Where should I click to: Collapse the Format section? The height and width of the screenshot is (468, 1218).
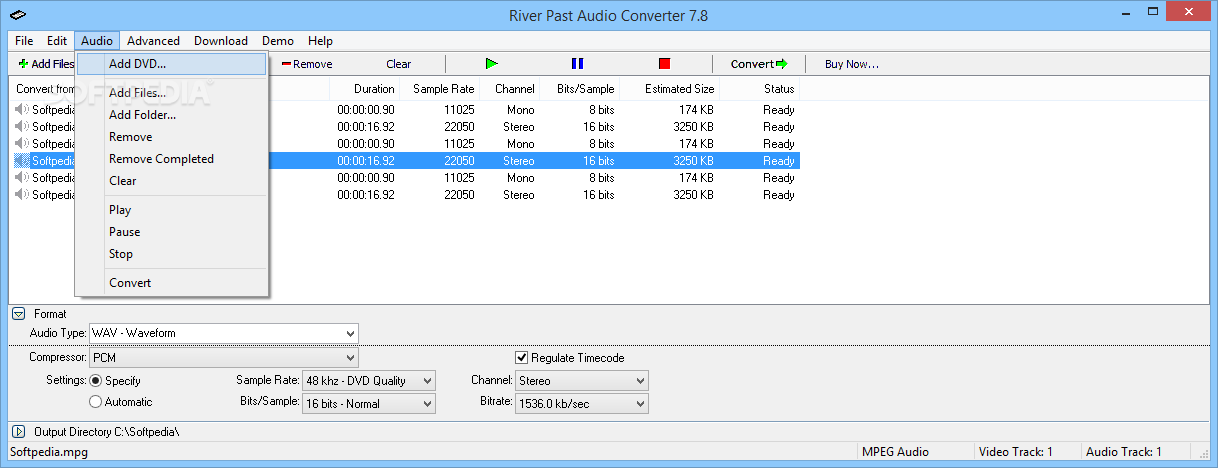click(19, 314)
